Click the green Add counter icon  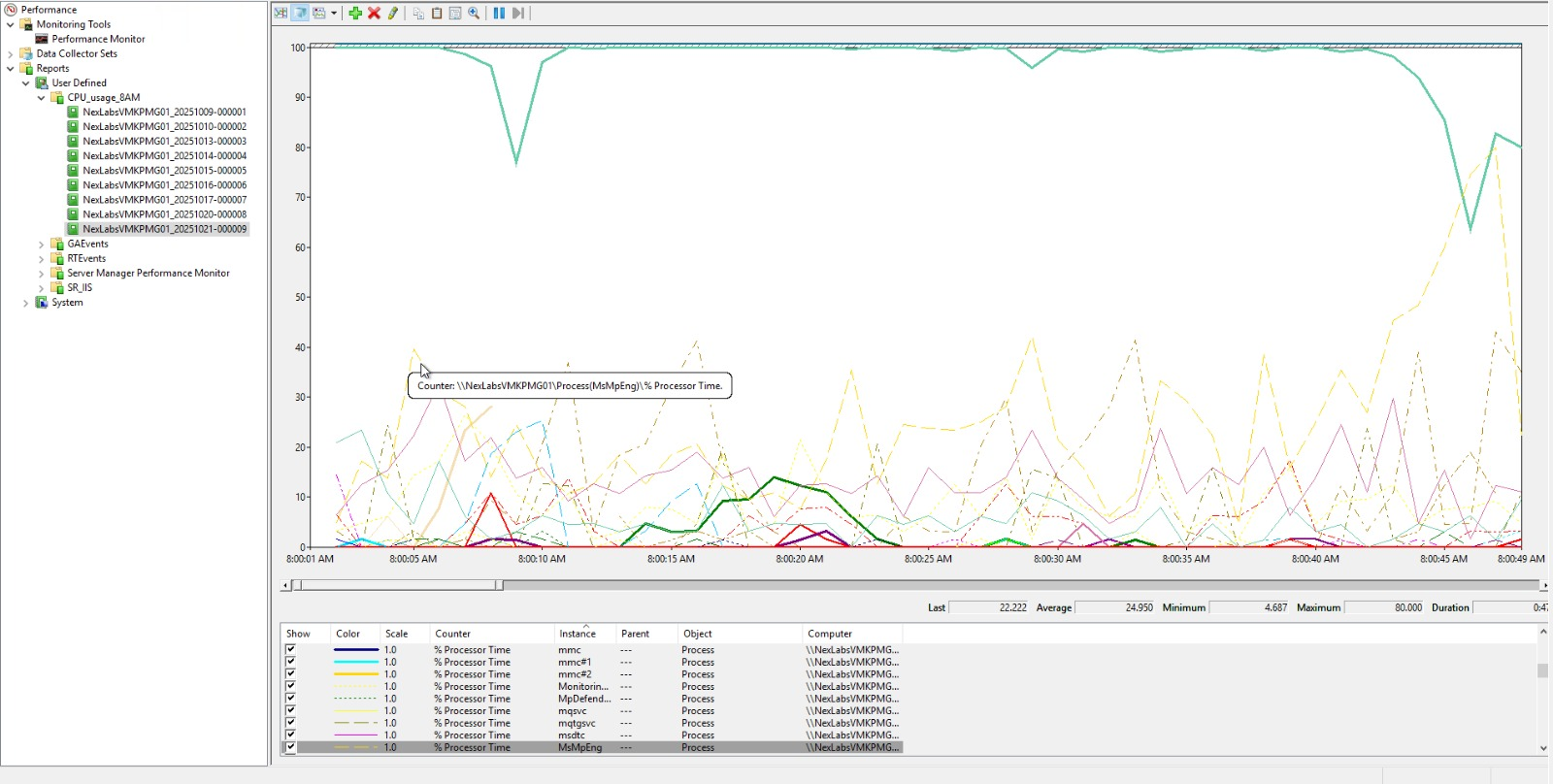click(x=355, y=14)
